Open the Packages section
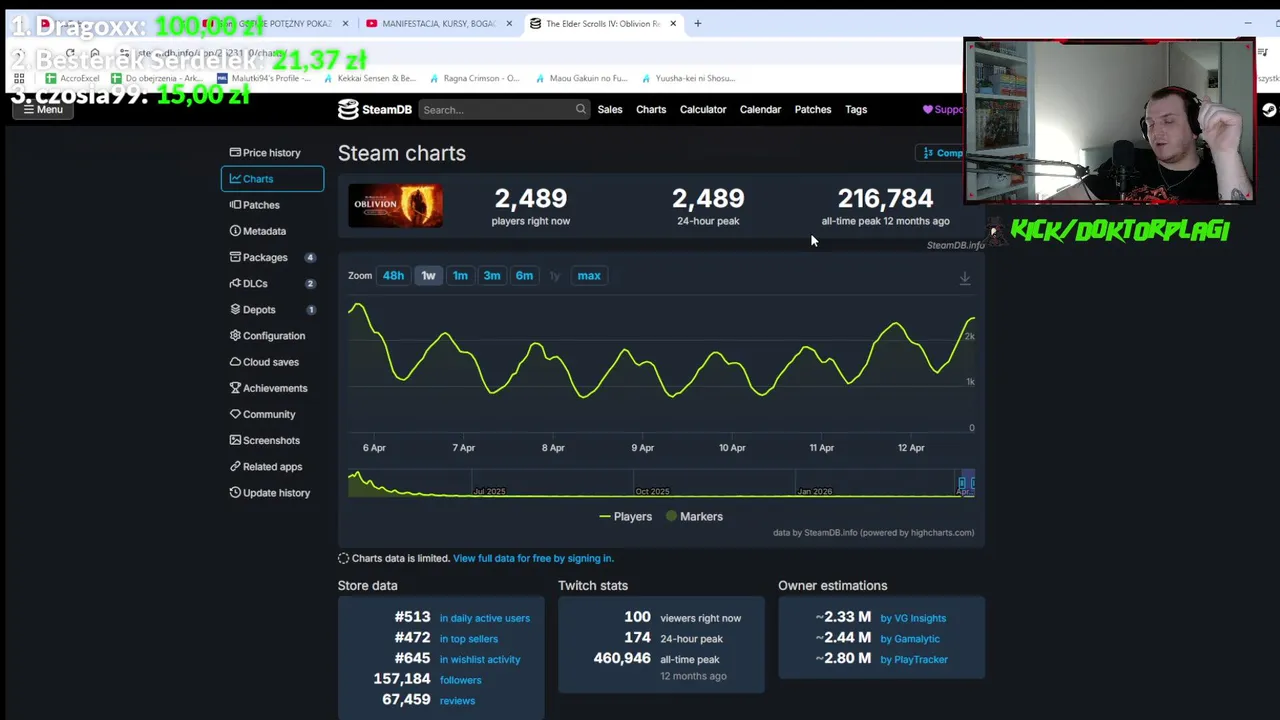Screen dimensions: 1280x720 [272, 257]
